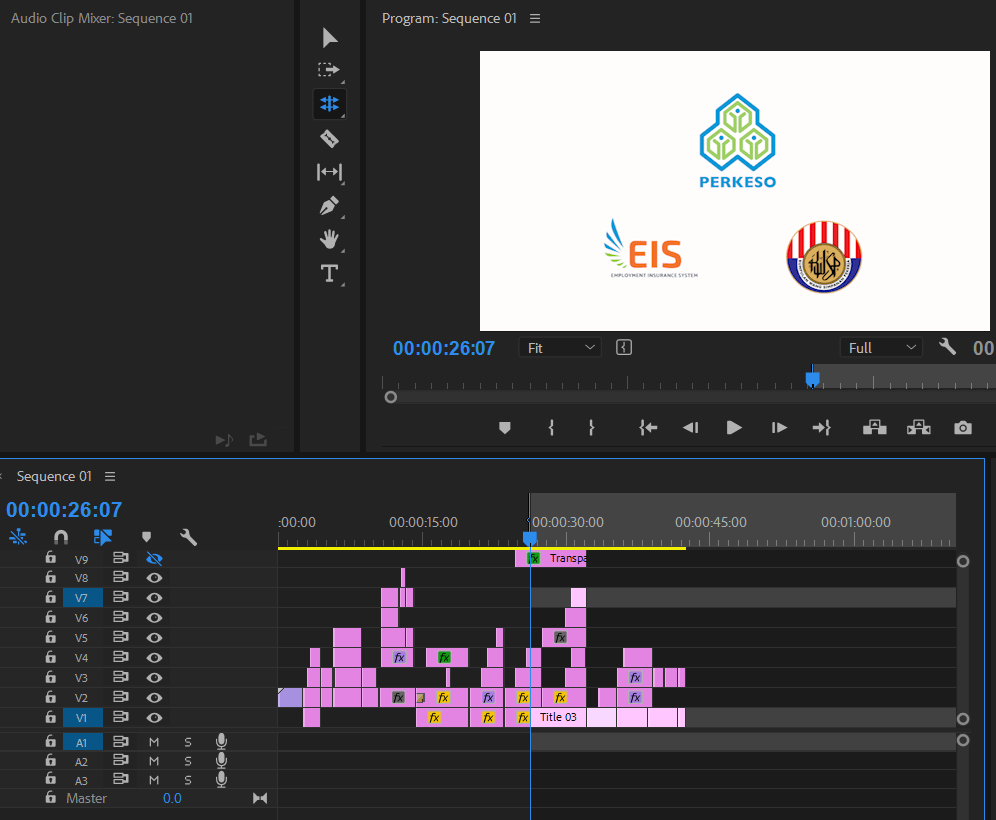Click the Program Monitor playhead marker

click(812, 379)
